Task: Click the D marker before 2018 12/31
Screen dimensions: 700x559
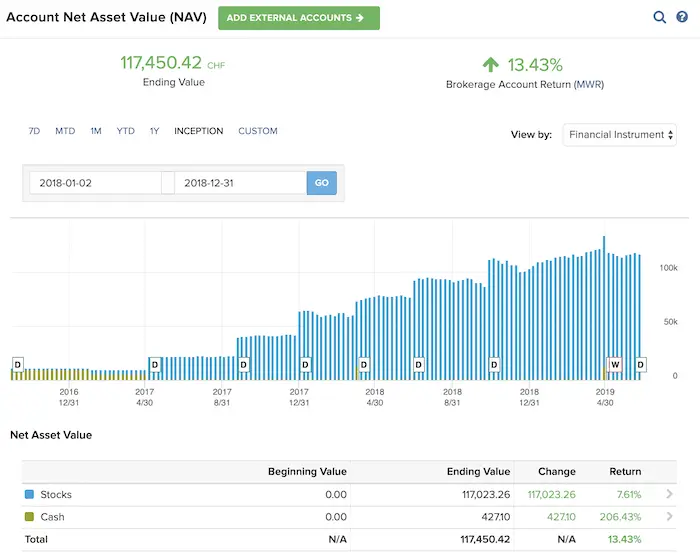Action: (494, 364)
